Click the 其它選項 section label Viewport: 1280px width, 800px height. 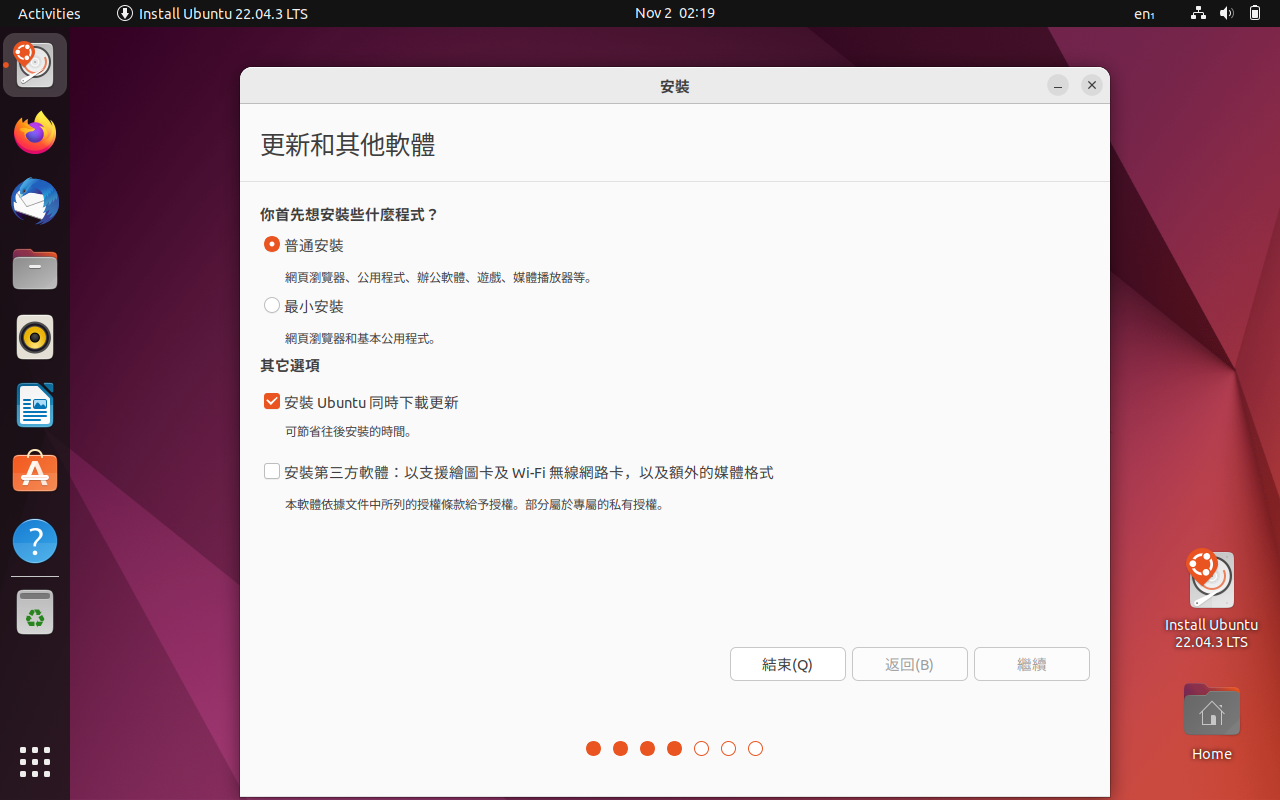[x=290, y=365]
